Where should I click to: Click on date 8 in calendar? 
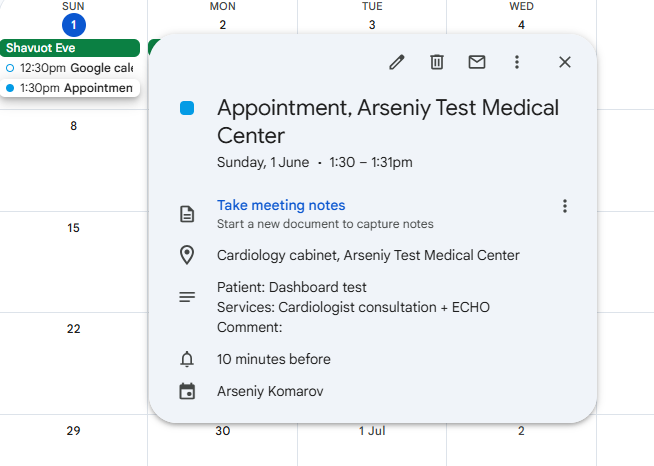pos(73,126)
